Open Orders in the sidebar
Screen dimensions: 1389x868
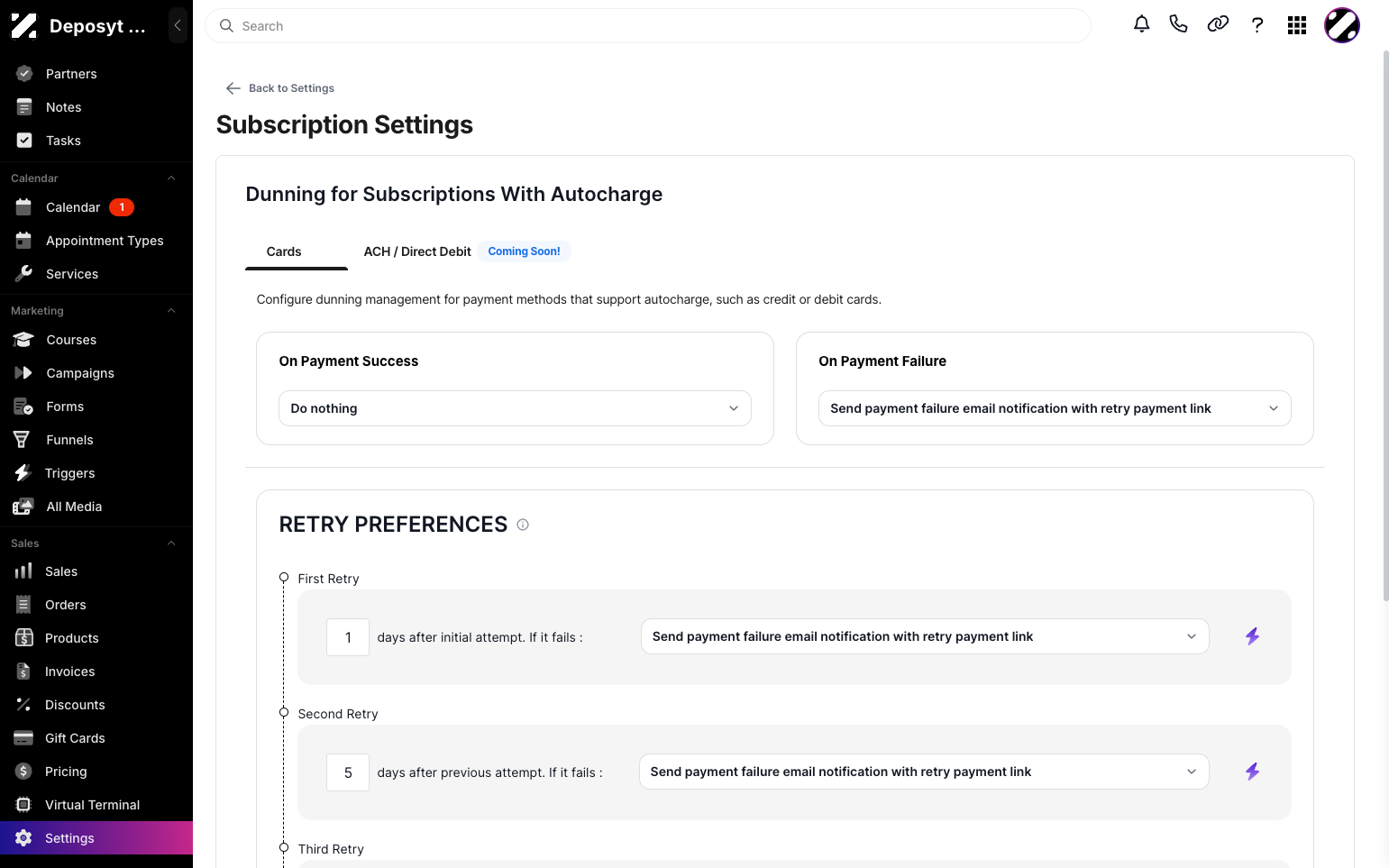click(x=96, y=605)
